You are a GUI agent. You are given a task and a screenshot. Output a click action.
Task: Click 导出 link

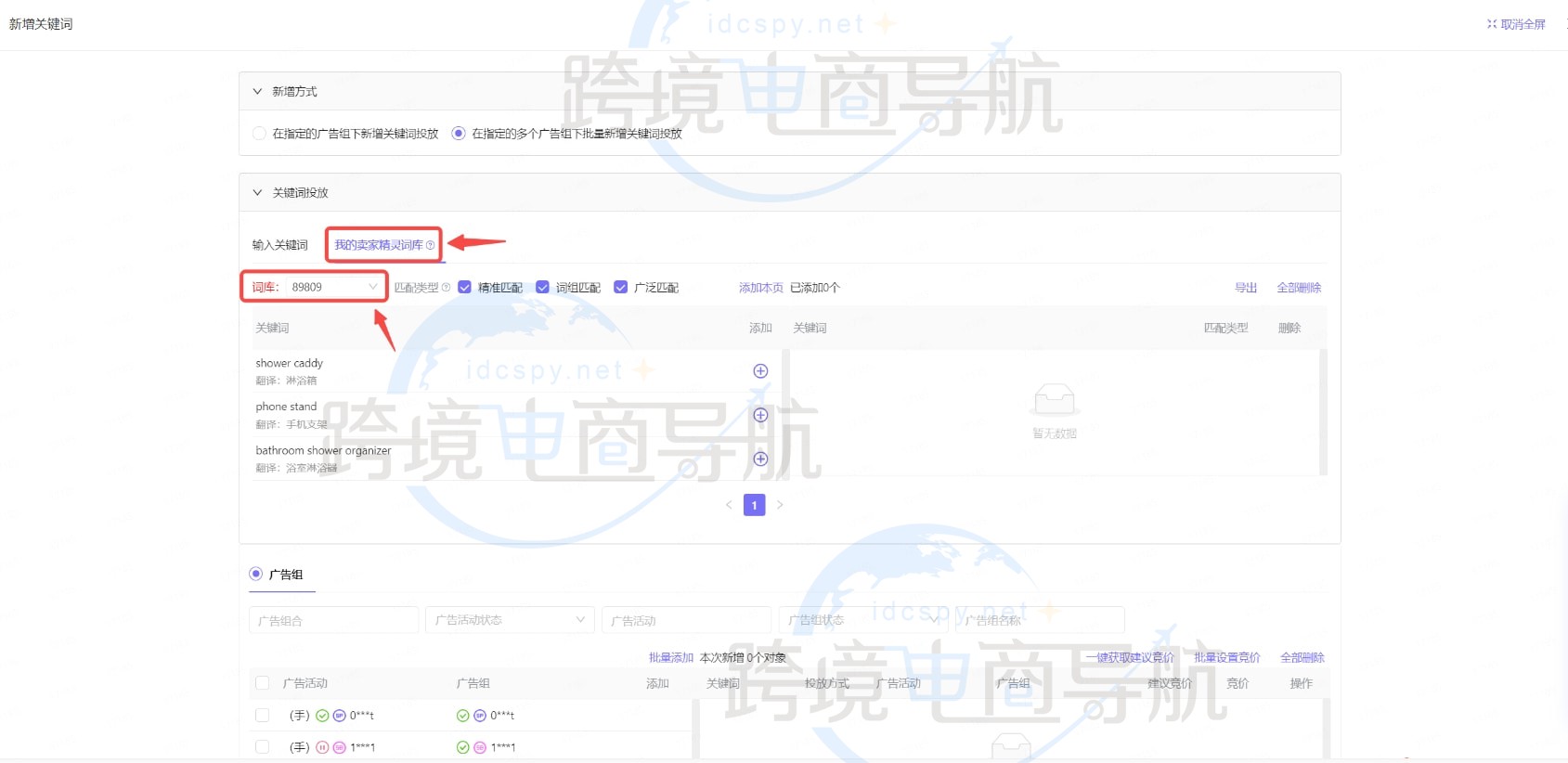[x=1246, y=288]
